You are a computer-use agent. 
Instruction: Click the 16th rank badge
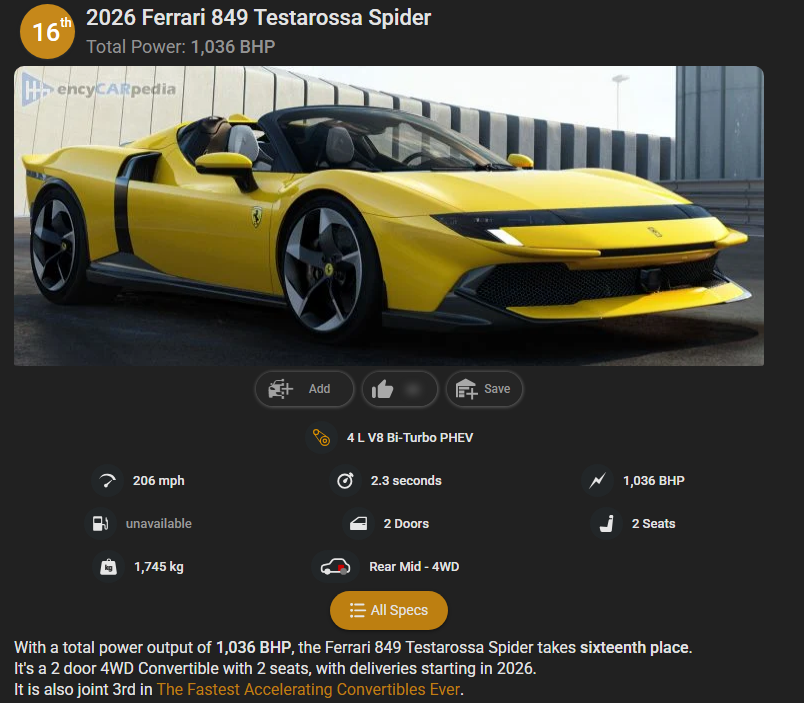click(47, 31)
